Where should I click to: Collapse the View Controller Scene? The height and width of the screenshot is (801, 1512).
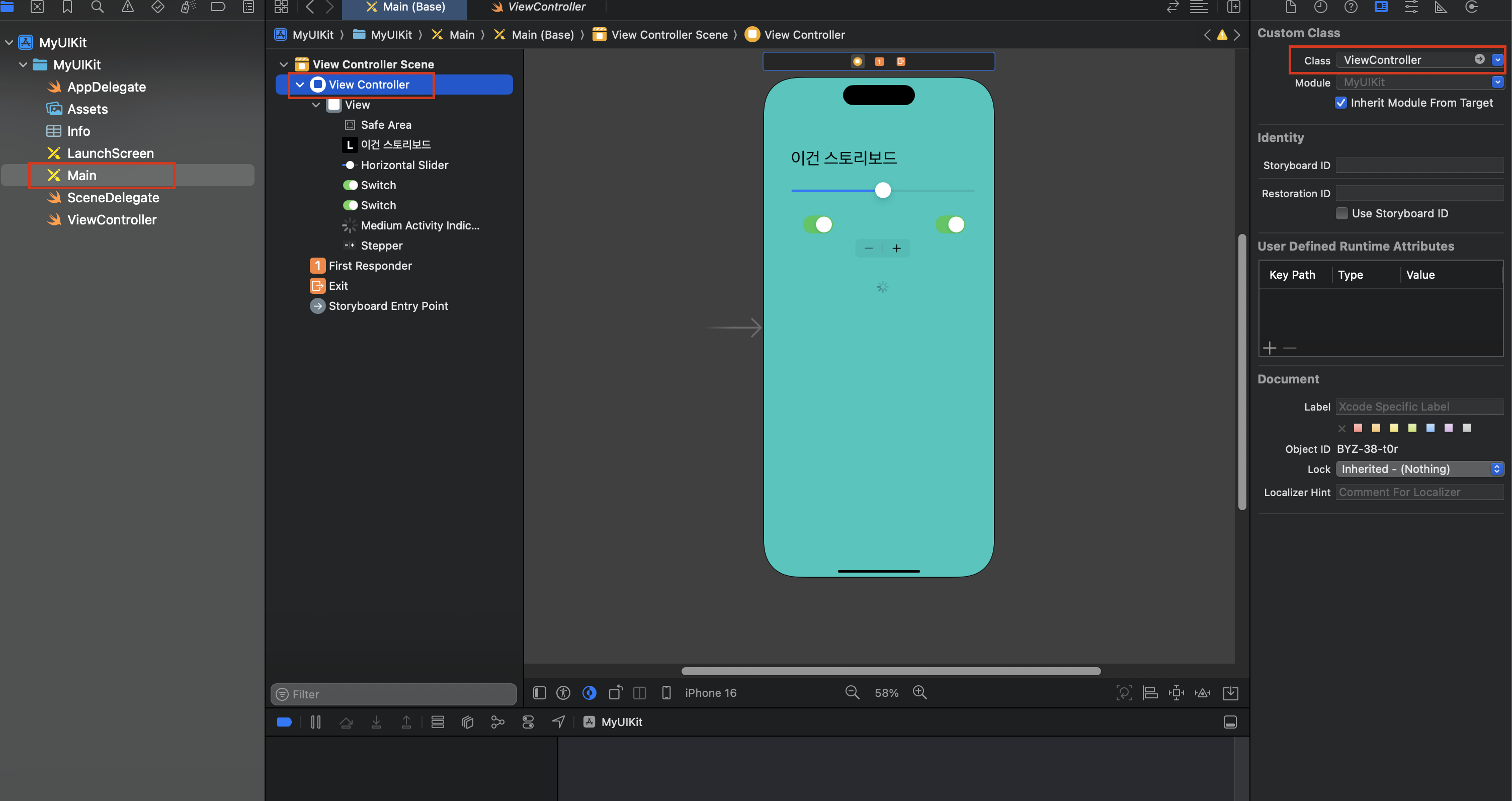coord(284,64)
